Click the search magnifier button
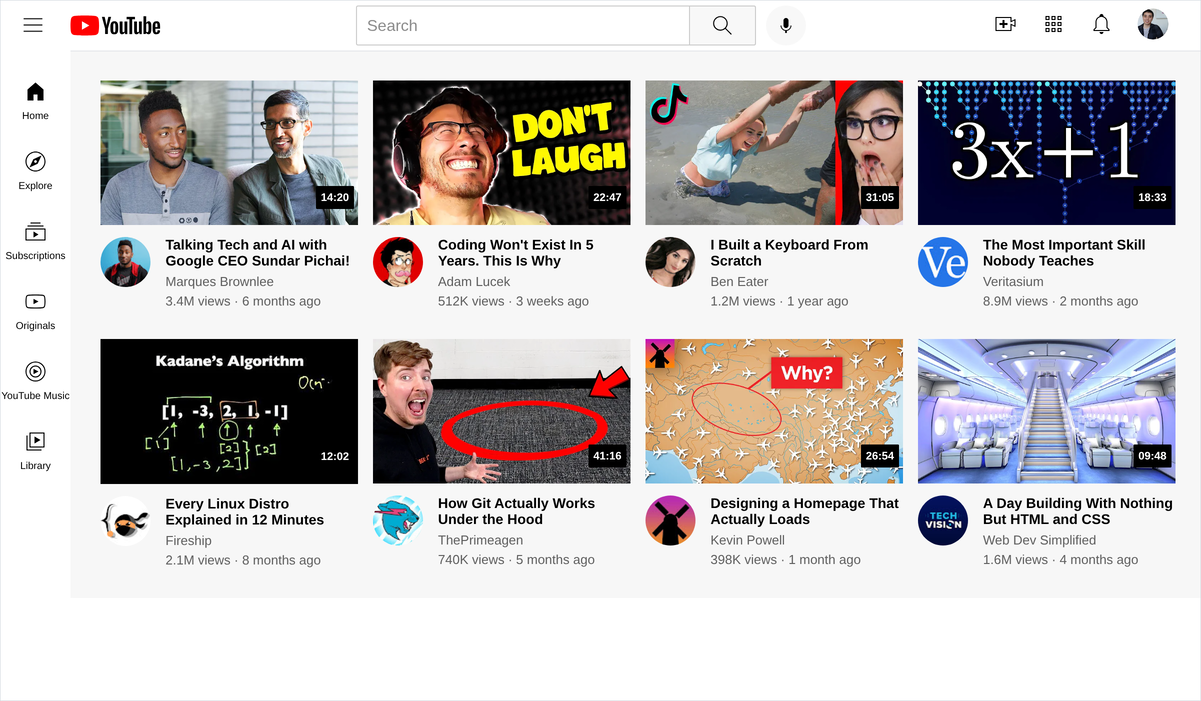 tap(722, 26)
